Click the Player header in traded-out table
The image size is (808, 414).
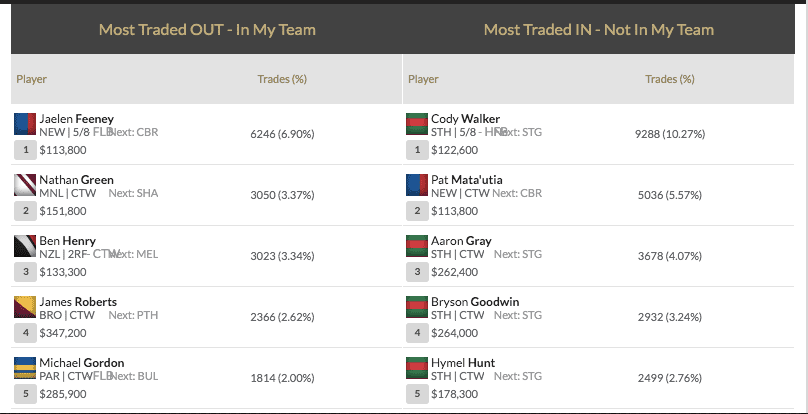tap(31, 79)
